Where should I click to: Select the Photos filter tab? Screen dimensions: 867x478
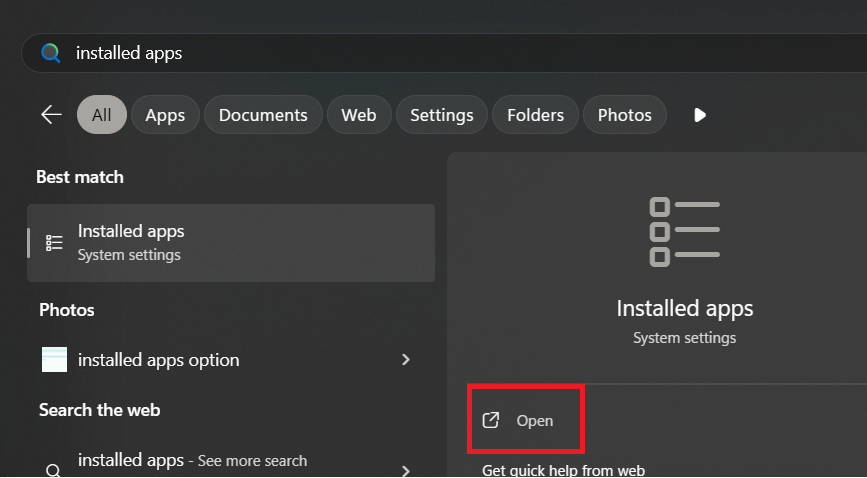(624, 115)
